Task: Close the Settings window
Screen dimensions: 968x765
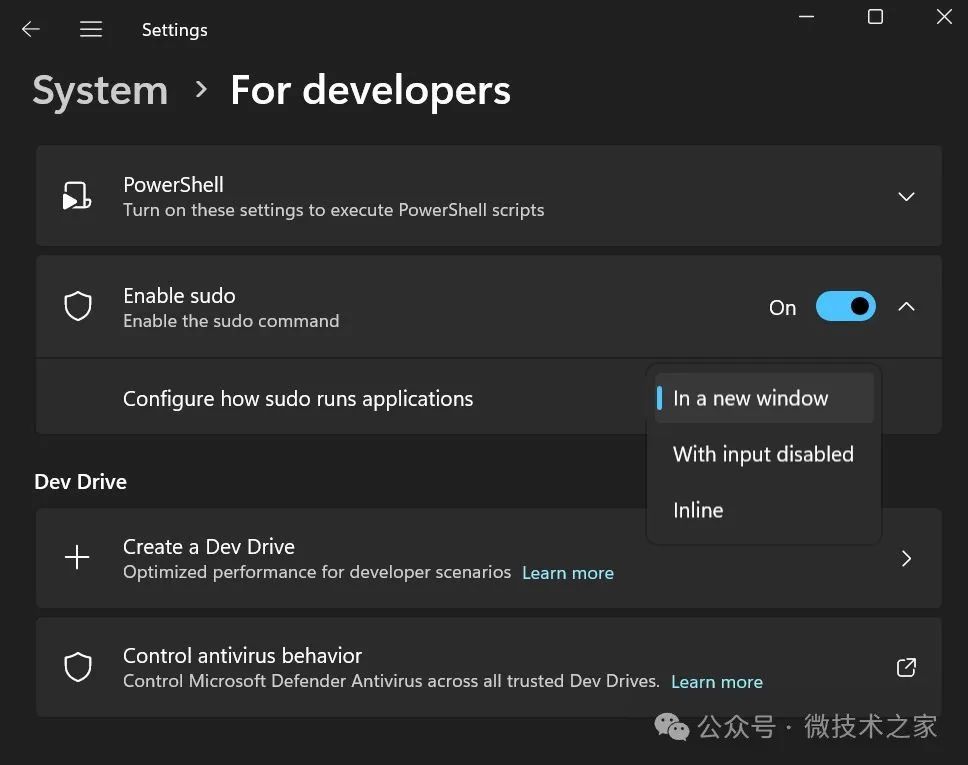Action: coord(944,17)
